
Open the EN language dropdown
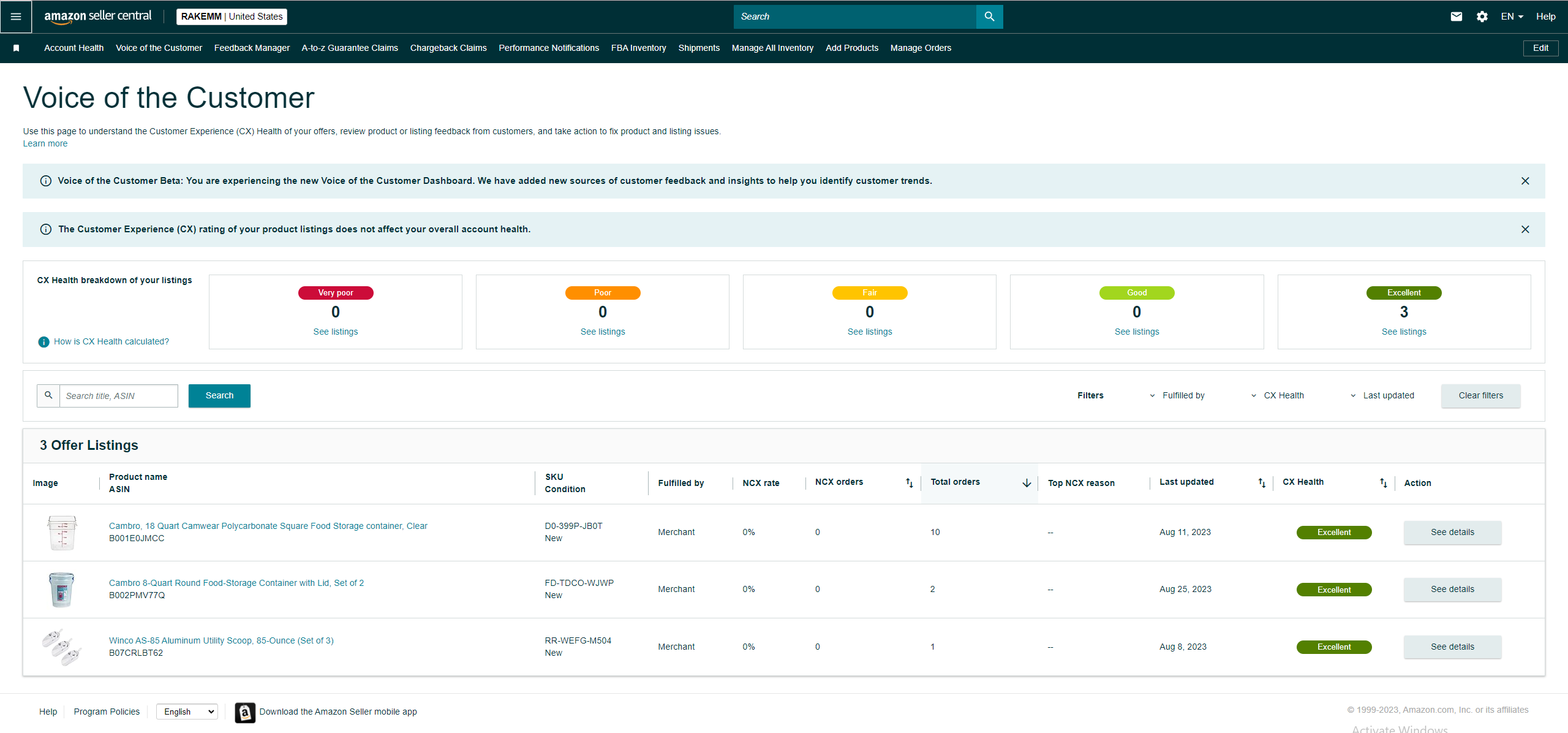point(1512,17)
